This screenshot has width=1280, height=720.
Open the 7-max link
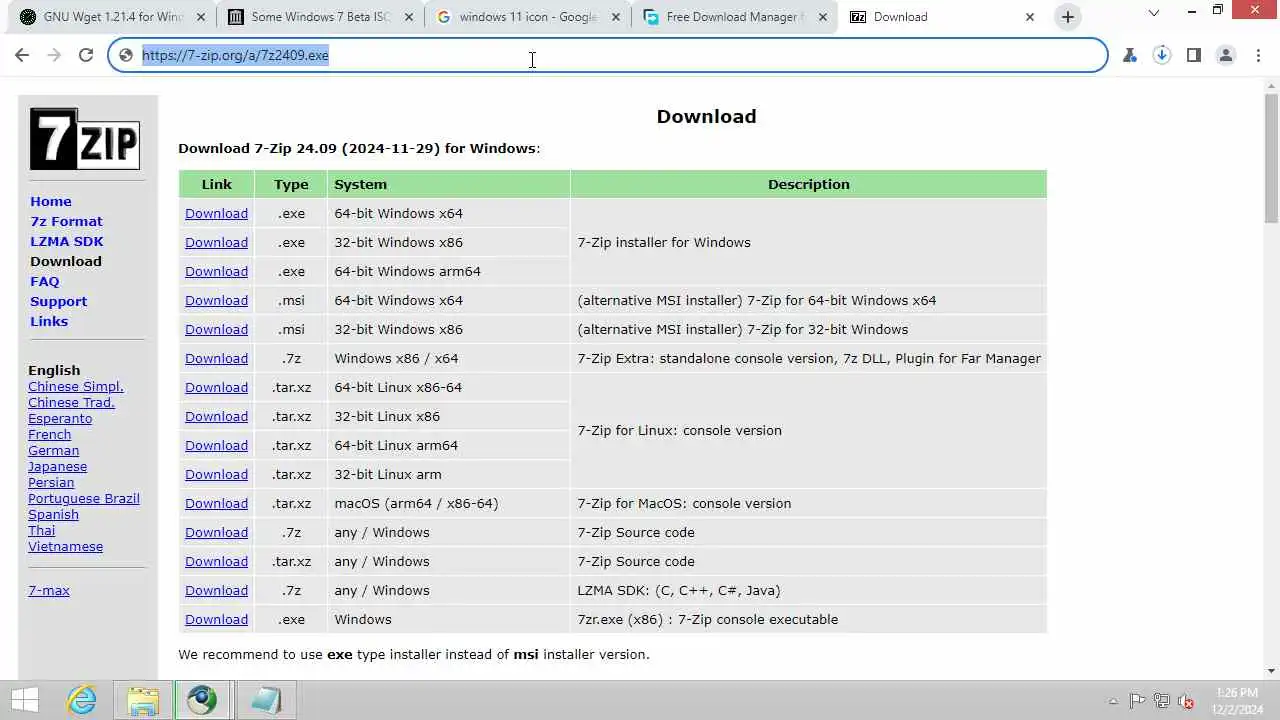[x=49, y=590]
